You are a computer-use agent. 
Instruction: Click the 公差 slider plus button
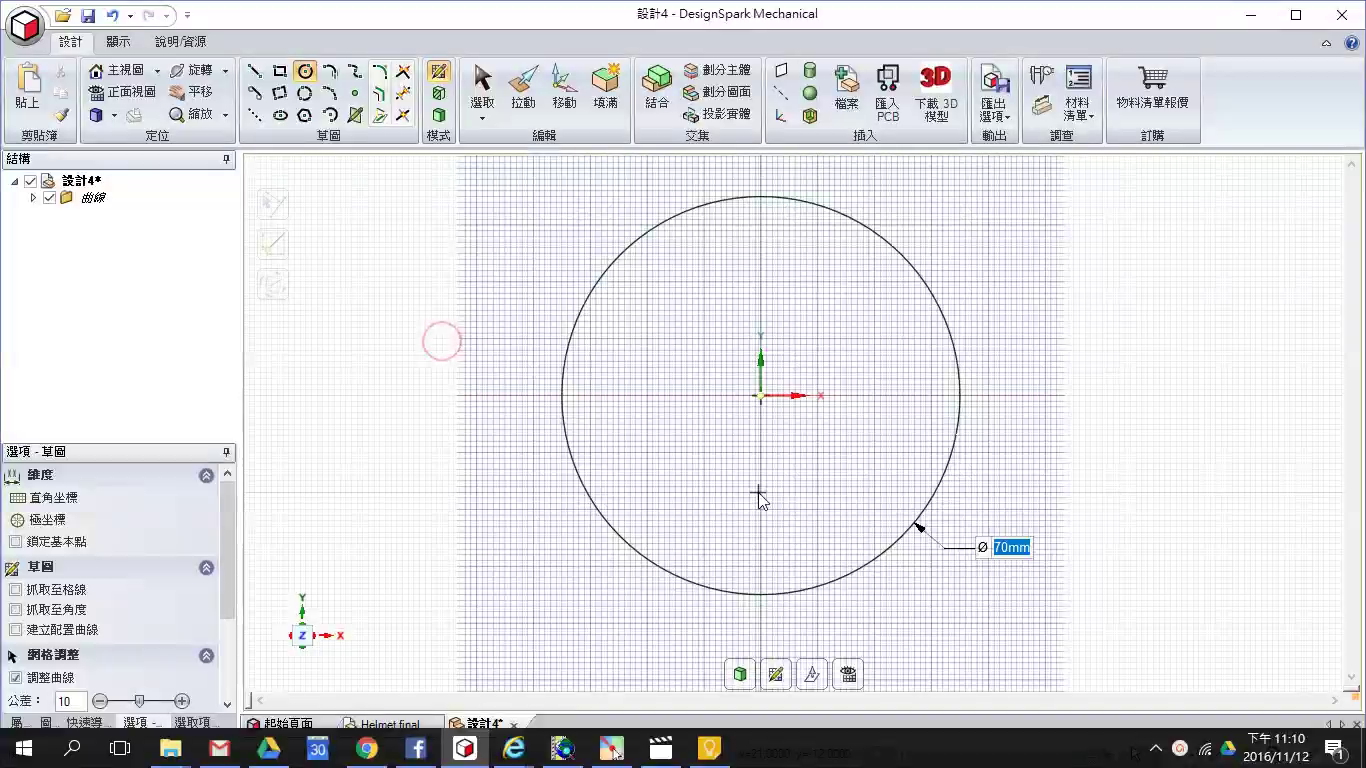181,701
